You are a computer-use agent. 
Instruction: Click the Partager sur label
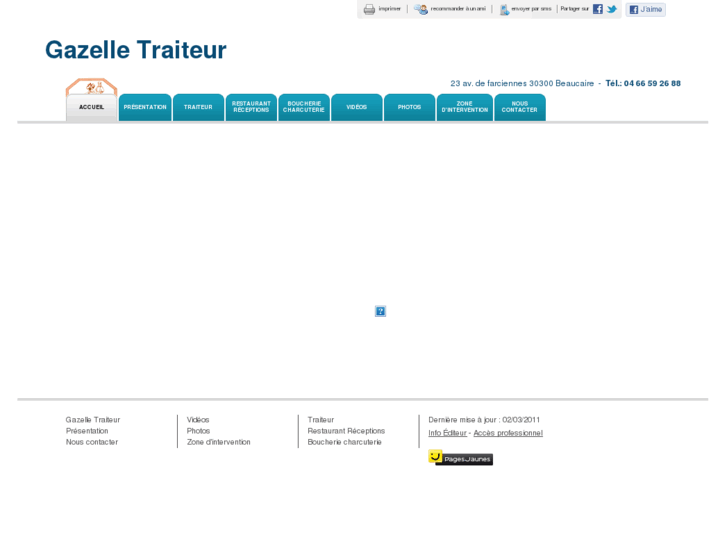click(574, 9)
